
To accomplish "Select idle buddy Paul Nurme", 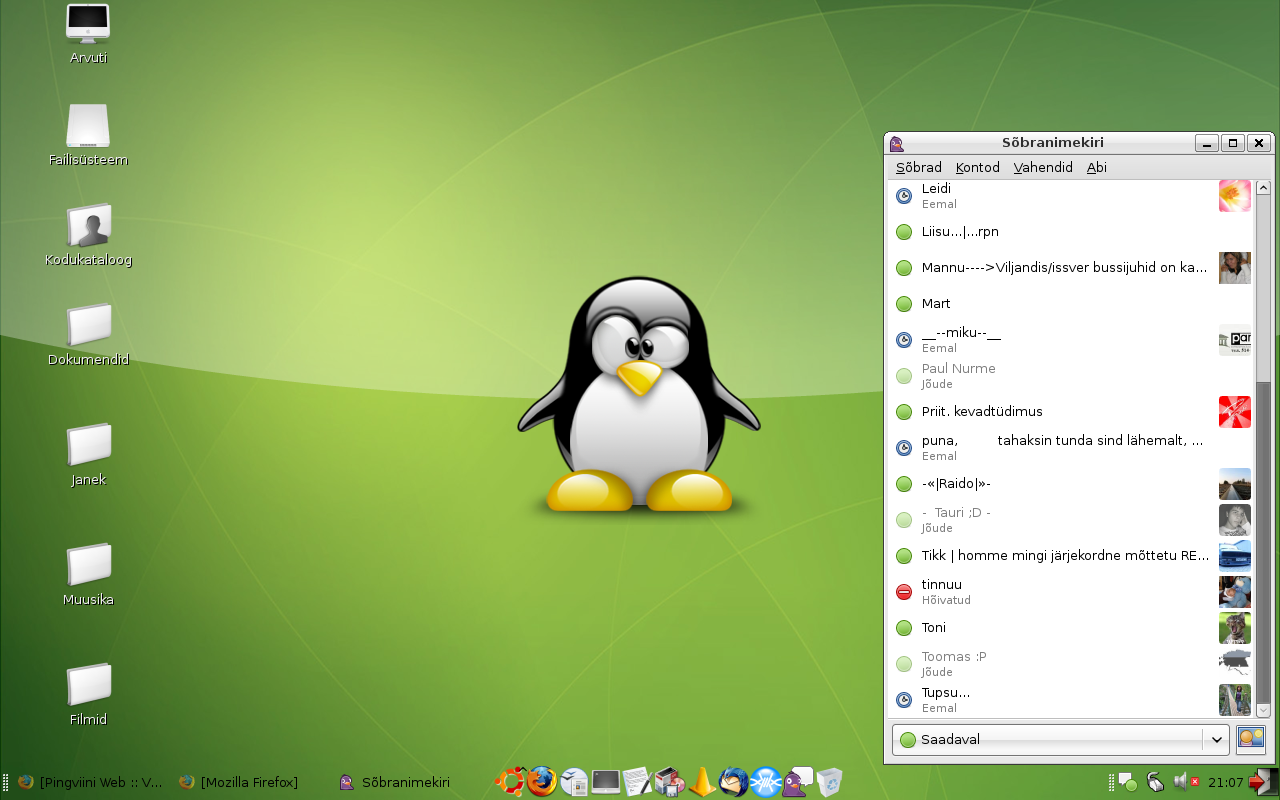I will point(1070,376).
